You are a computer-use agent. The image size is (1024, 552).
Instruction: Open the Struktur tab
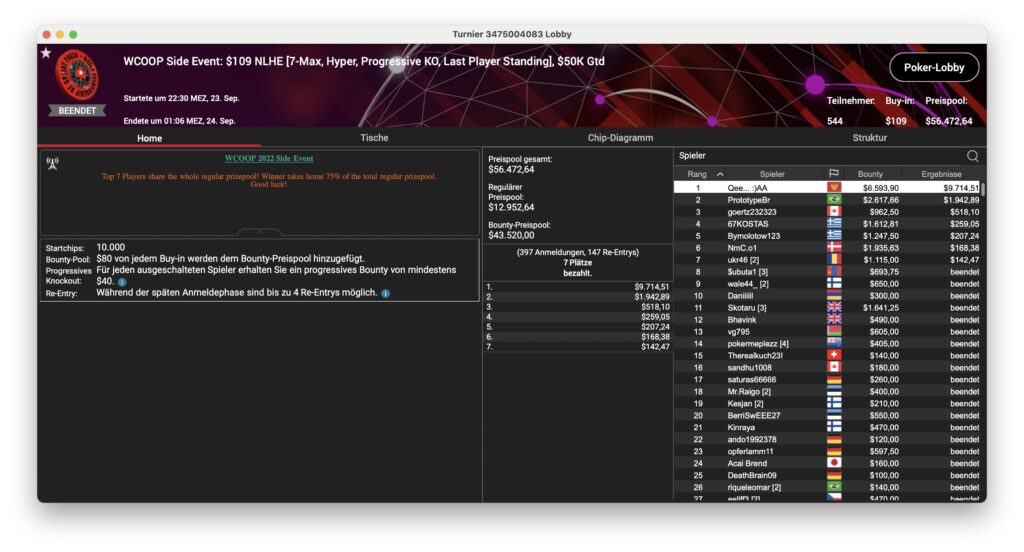click(869, 138)
